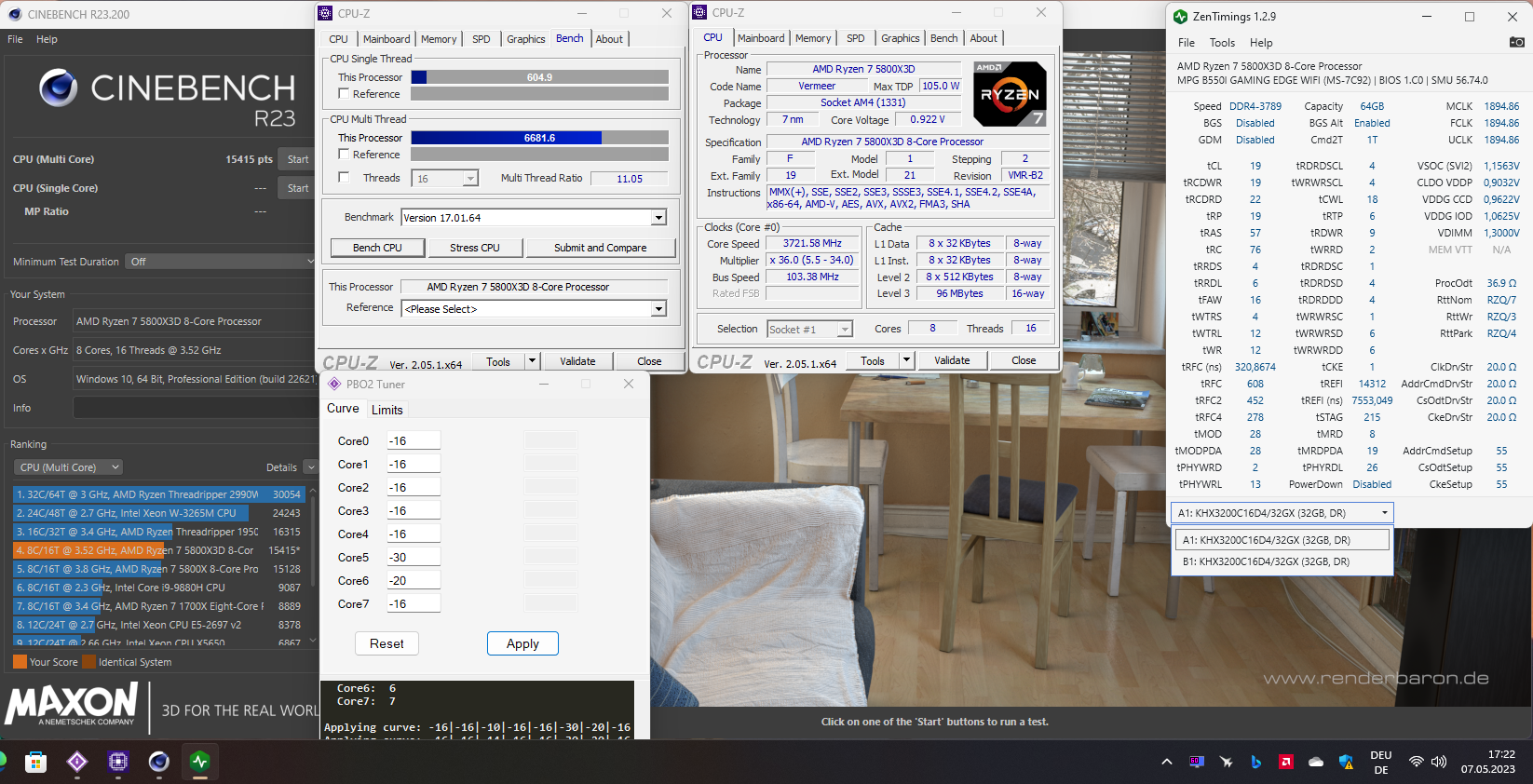
Task: Open CPU-Z chip icon in taskbar
Action: 118,763
